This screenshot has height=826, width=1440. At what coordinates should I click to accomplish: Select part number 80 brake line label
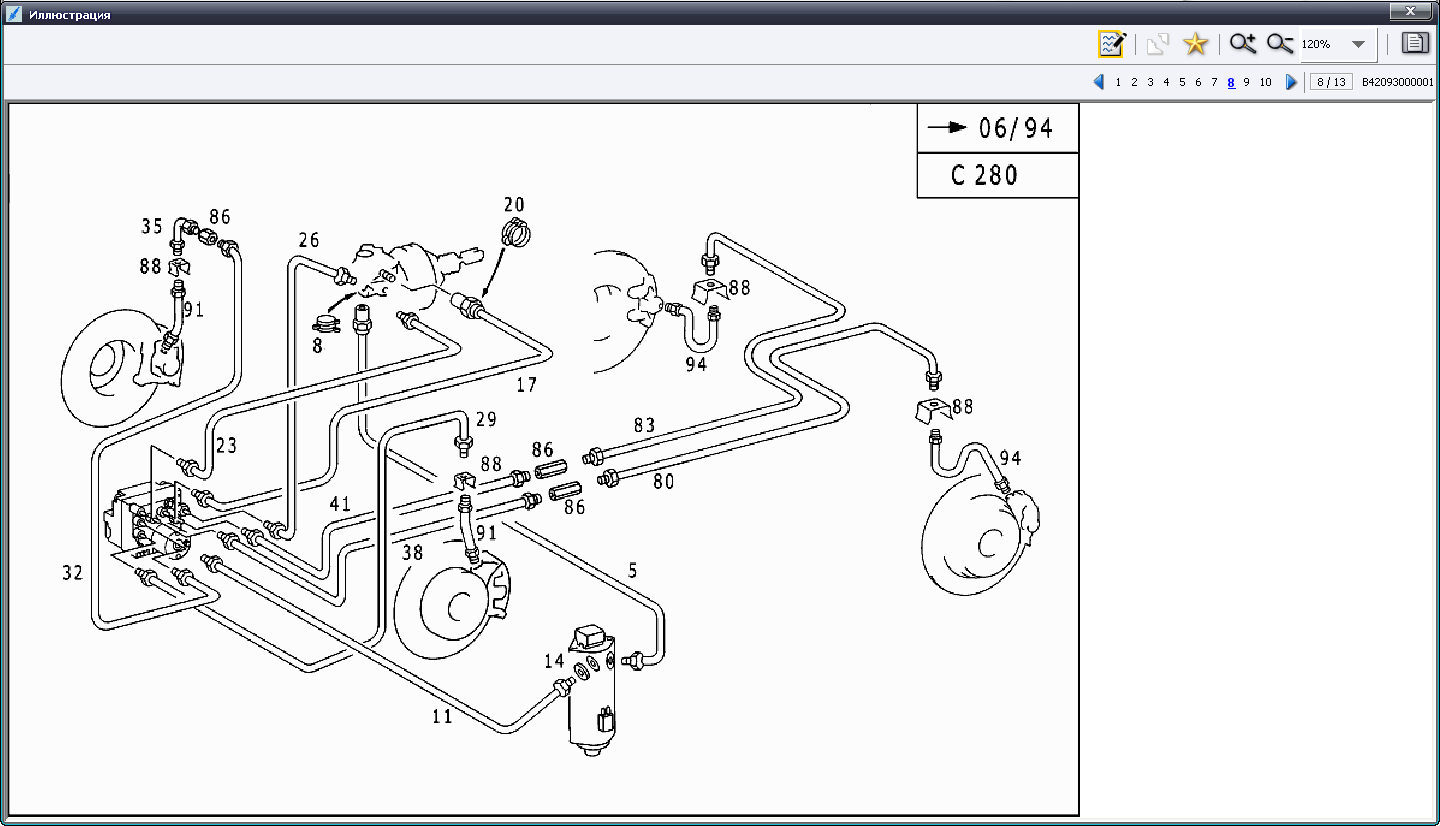click(663, 481)
